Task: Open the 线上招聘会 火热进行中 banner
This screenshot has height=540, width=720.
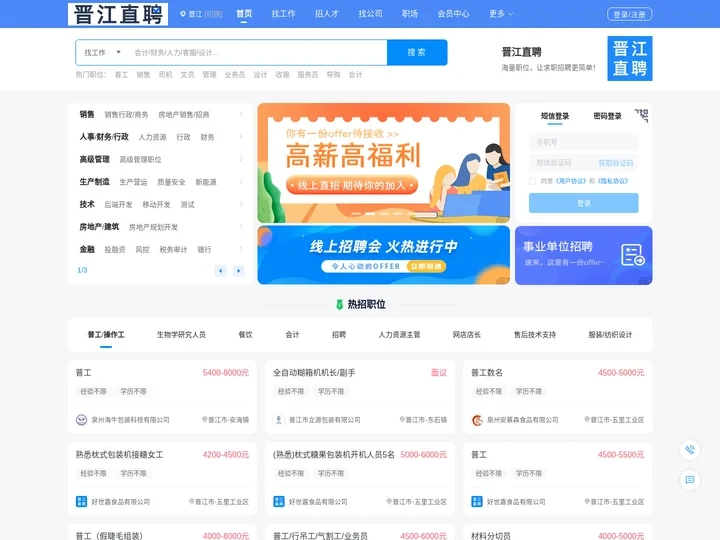Action: (383, 255)
